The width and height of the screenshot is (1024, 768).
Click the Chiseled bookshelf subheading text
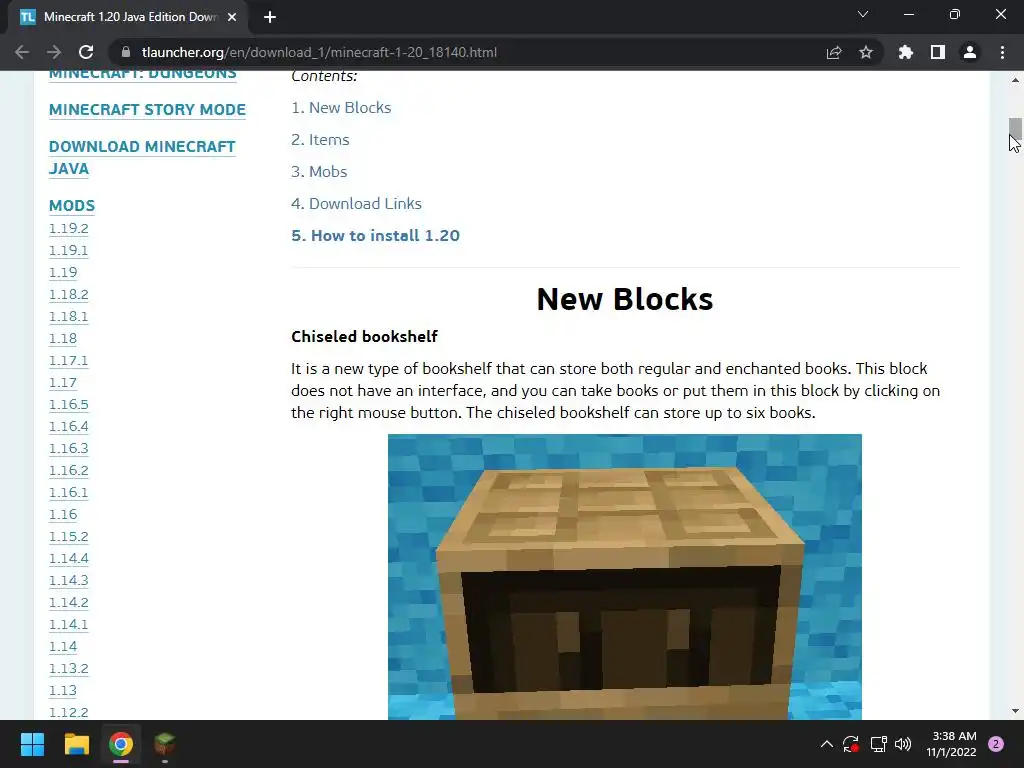[364, 337]
